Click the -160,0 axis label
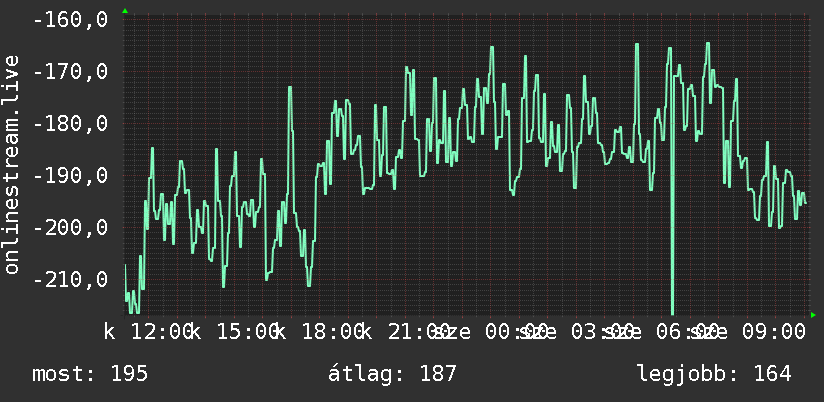Image resolution: width=824 pixels, height=402 pixels. click(70, 20)
